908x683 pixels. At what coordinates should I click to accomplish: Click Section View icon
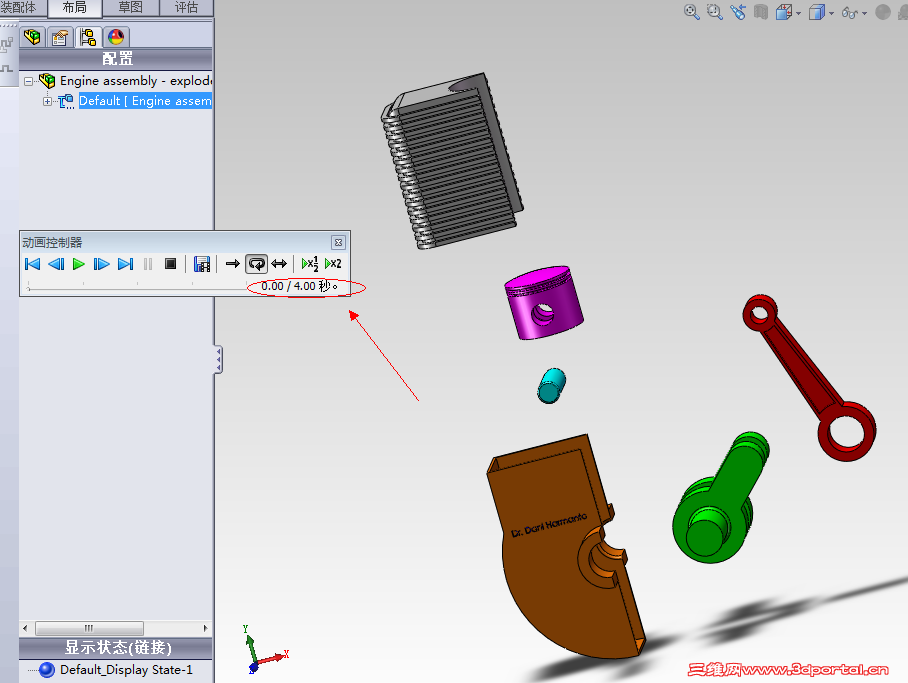click(x=761, y=12)
